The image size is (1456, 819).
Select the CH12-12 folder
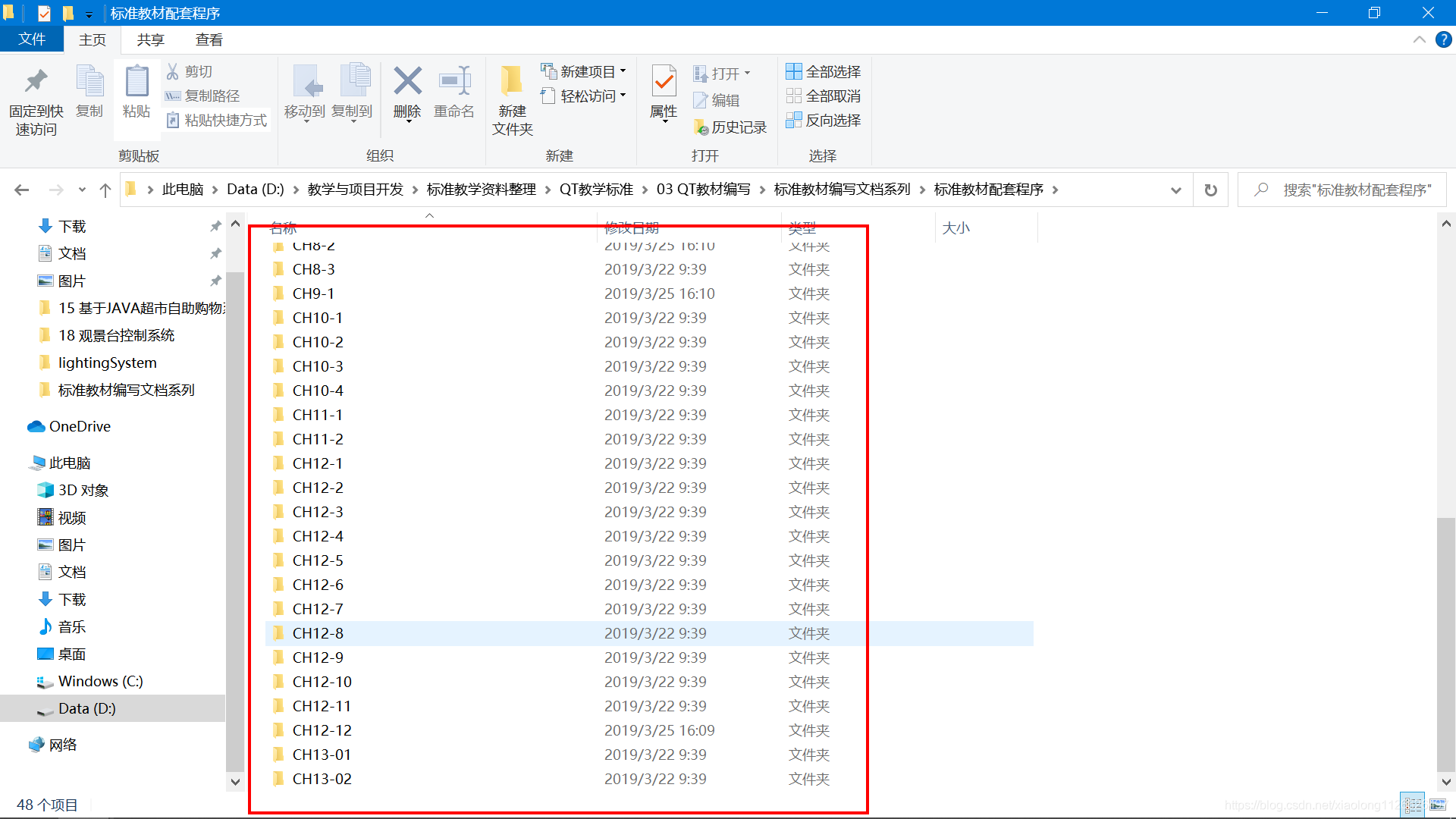coord(322,730)
